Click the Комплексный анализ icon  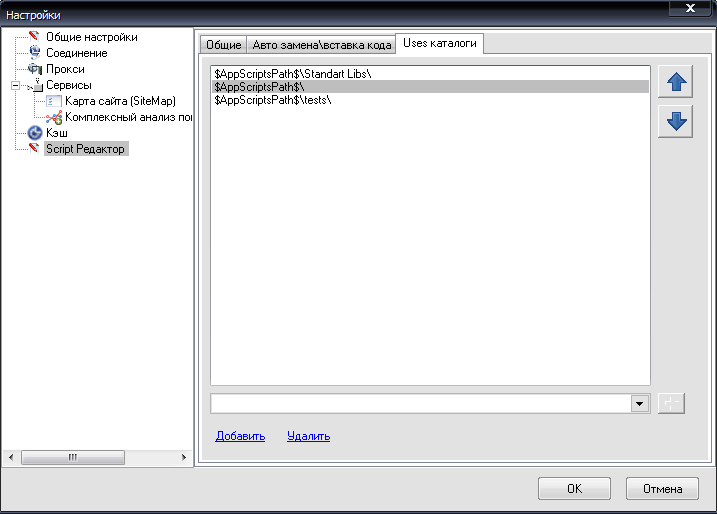[54, 117]
